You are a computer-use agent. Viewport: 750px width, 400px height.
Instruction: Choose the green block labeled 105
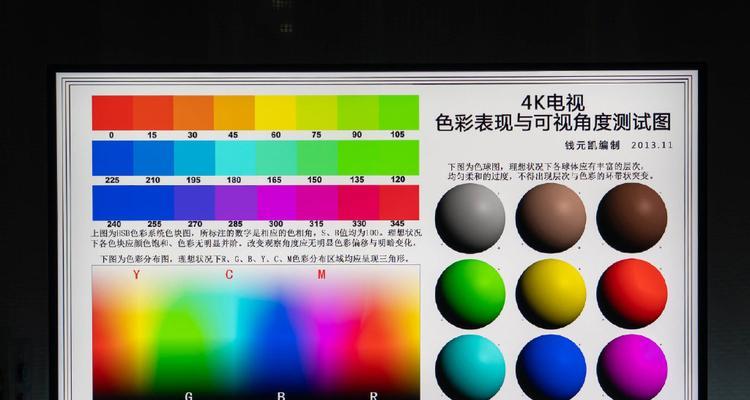(399, 113)
